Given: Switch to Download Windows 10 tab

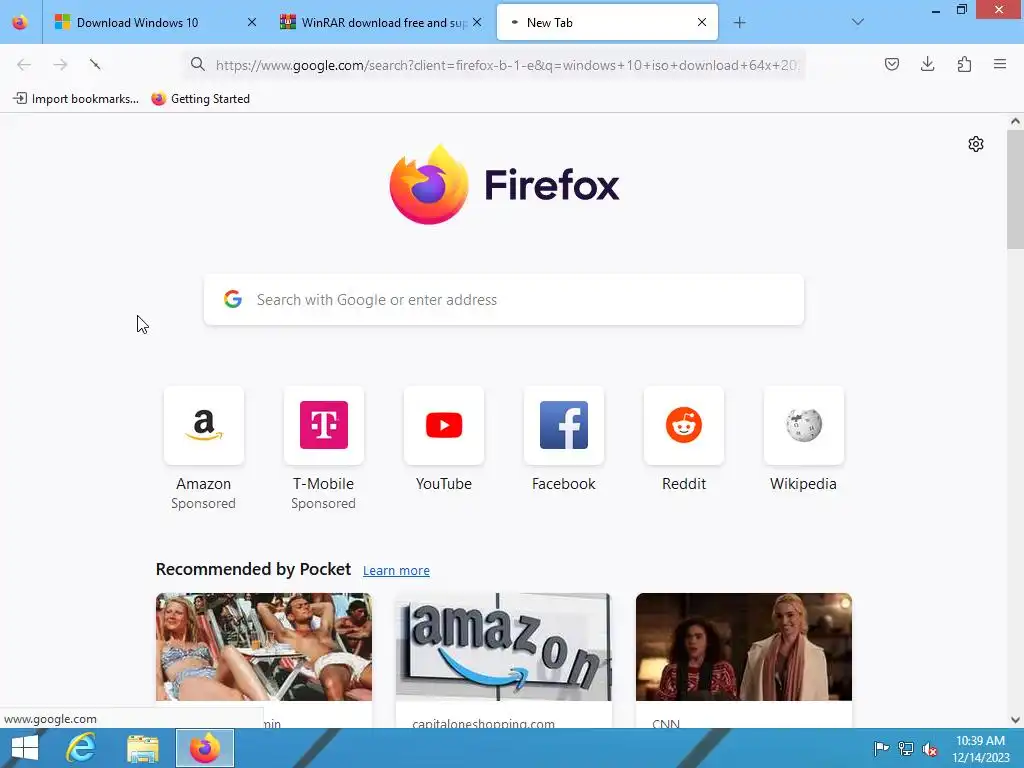Looking at the screenshot, I should [x=153, y=22].
